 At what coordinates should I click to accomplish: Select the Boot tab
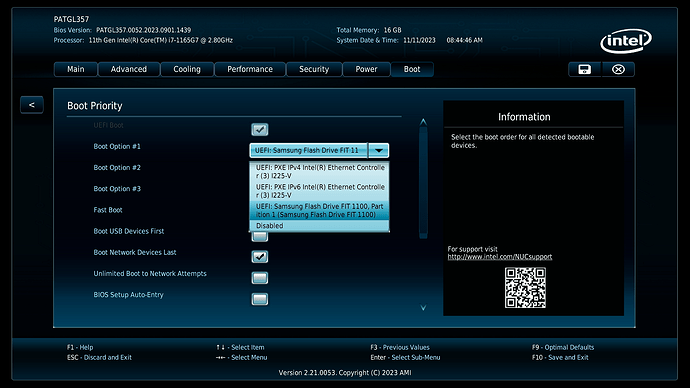coord(412,70)
